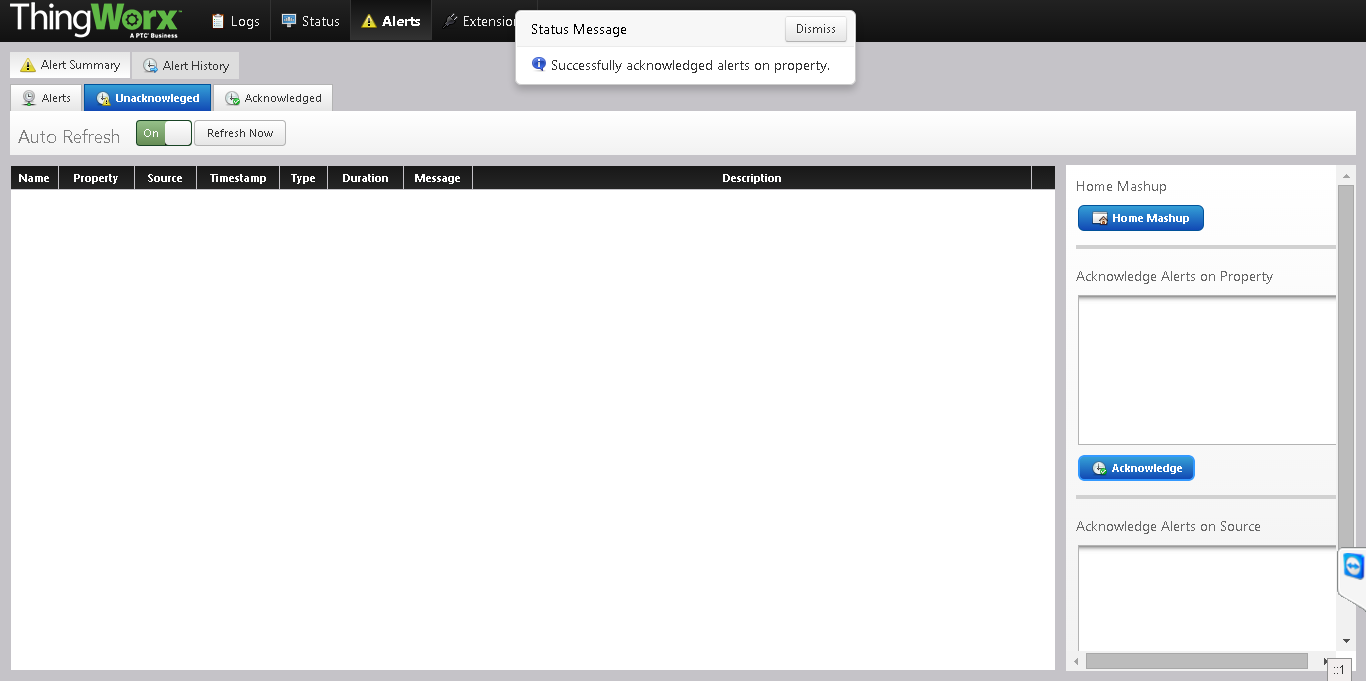This screenshot has width=1366, height=681.
Task: Click the 'Successfully acknowledged alerts on property.' text
Action: coord(690,65)
